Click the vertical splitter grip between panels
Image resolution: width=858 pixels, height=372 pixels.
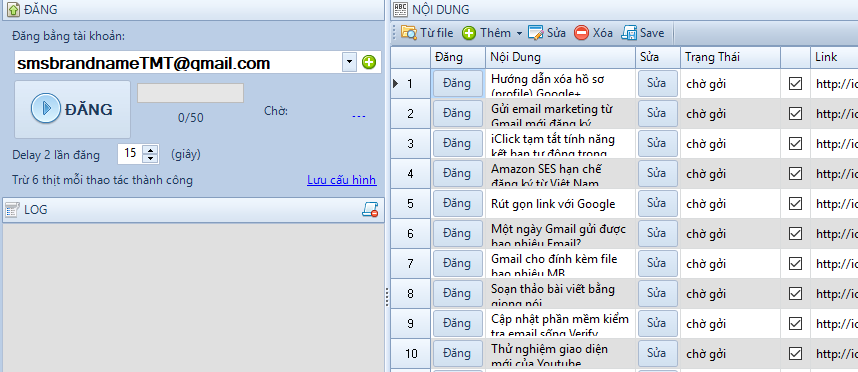(x=387, y=297)
